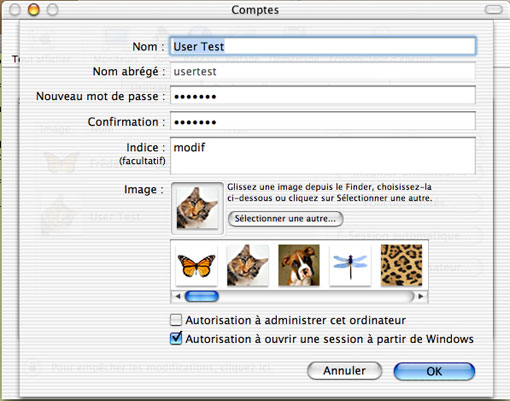Click the current cat image well
The height and width of the screenshot is (401, 510).
(197, 208)
